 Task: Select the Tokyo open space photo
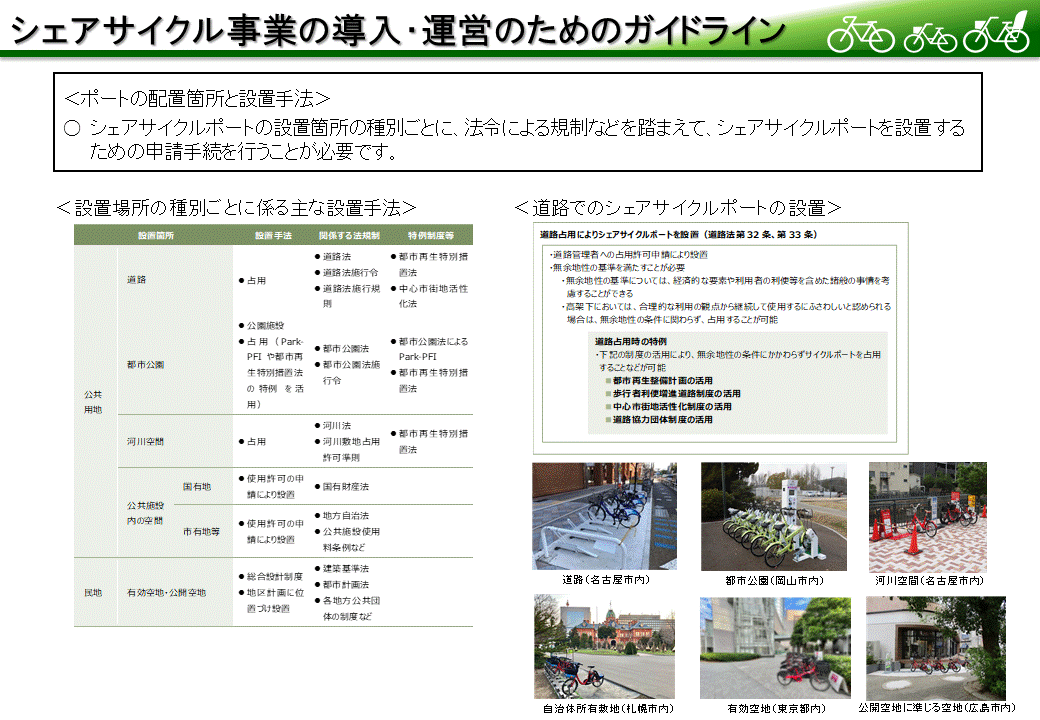tap(775, 648)
